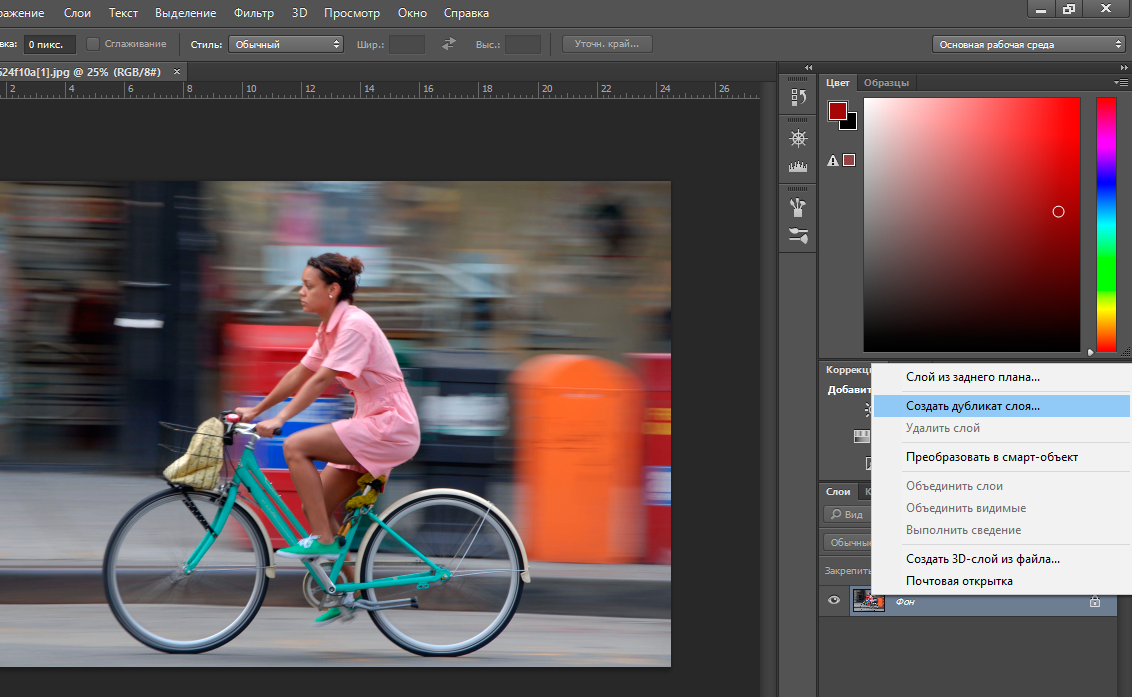Choose Преобразовать в смарт-объект menu entry
This screenshot has height=697, width=1132.
click(1001, 457)
